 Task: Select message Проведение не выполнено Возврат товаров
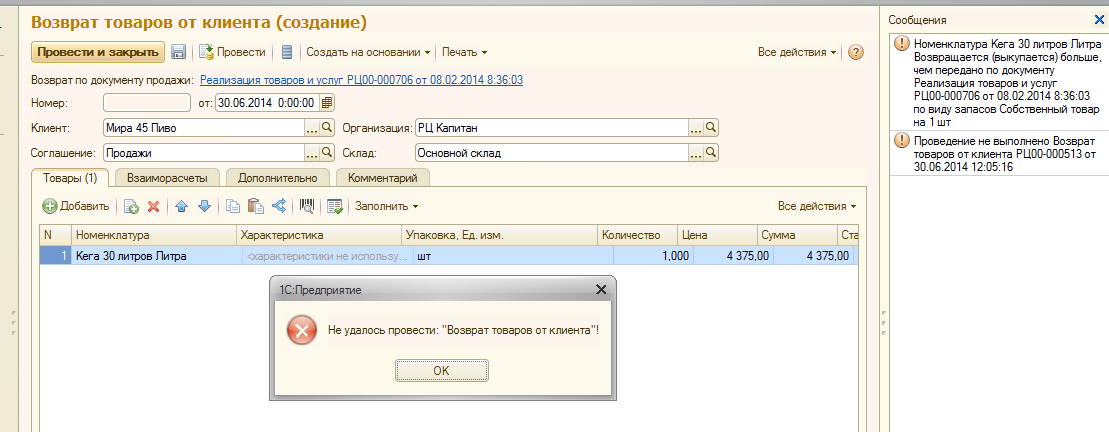(x=999, y=153)
